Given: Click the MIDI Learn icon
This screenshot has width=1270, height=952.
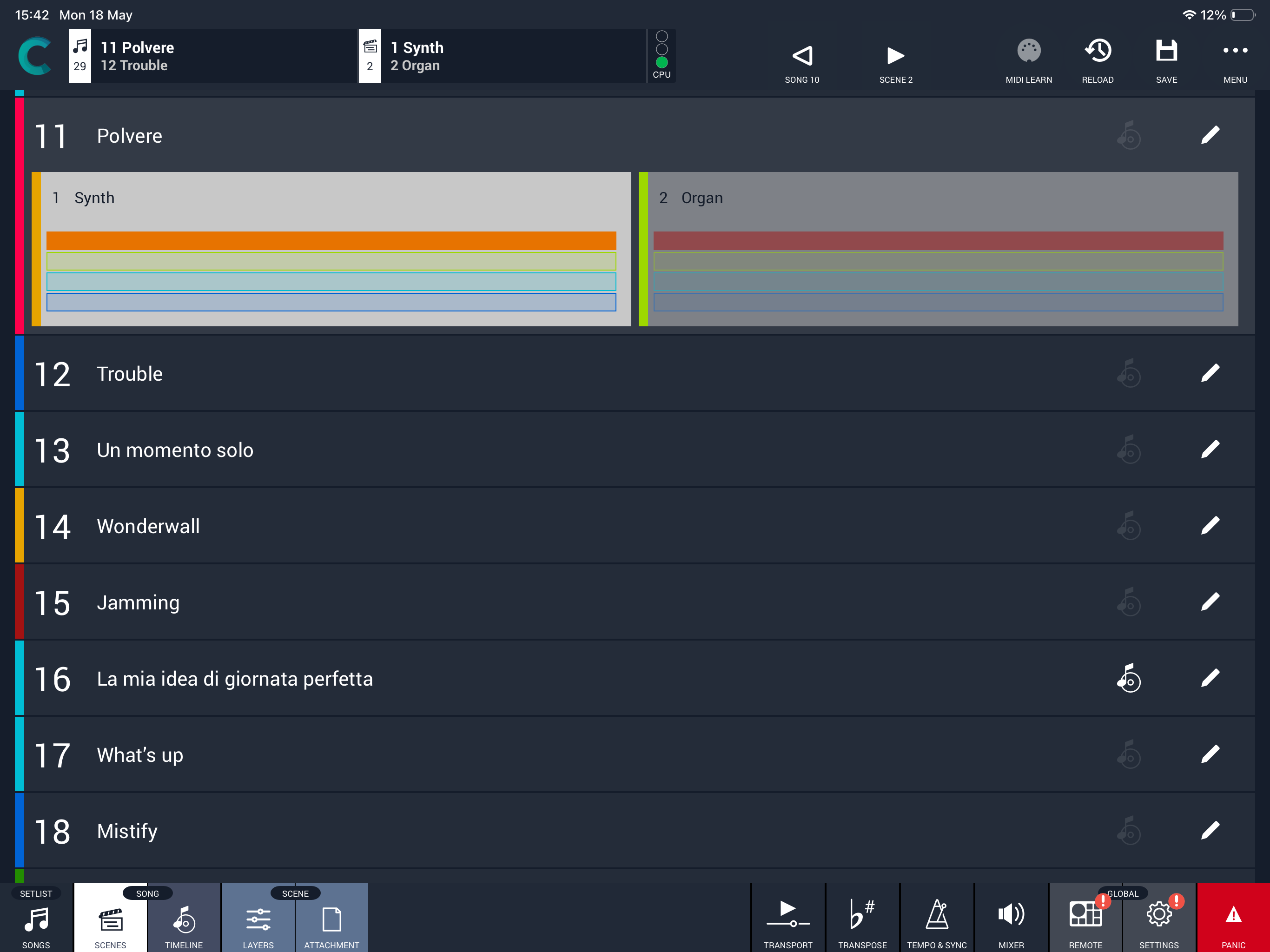Looking at the screenshot, I should pyautogui.click(x=1028, y=51).
